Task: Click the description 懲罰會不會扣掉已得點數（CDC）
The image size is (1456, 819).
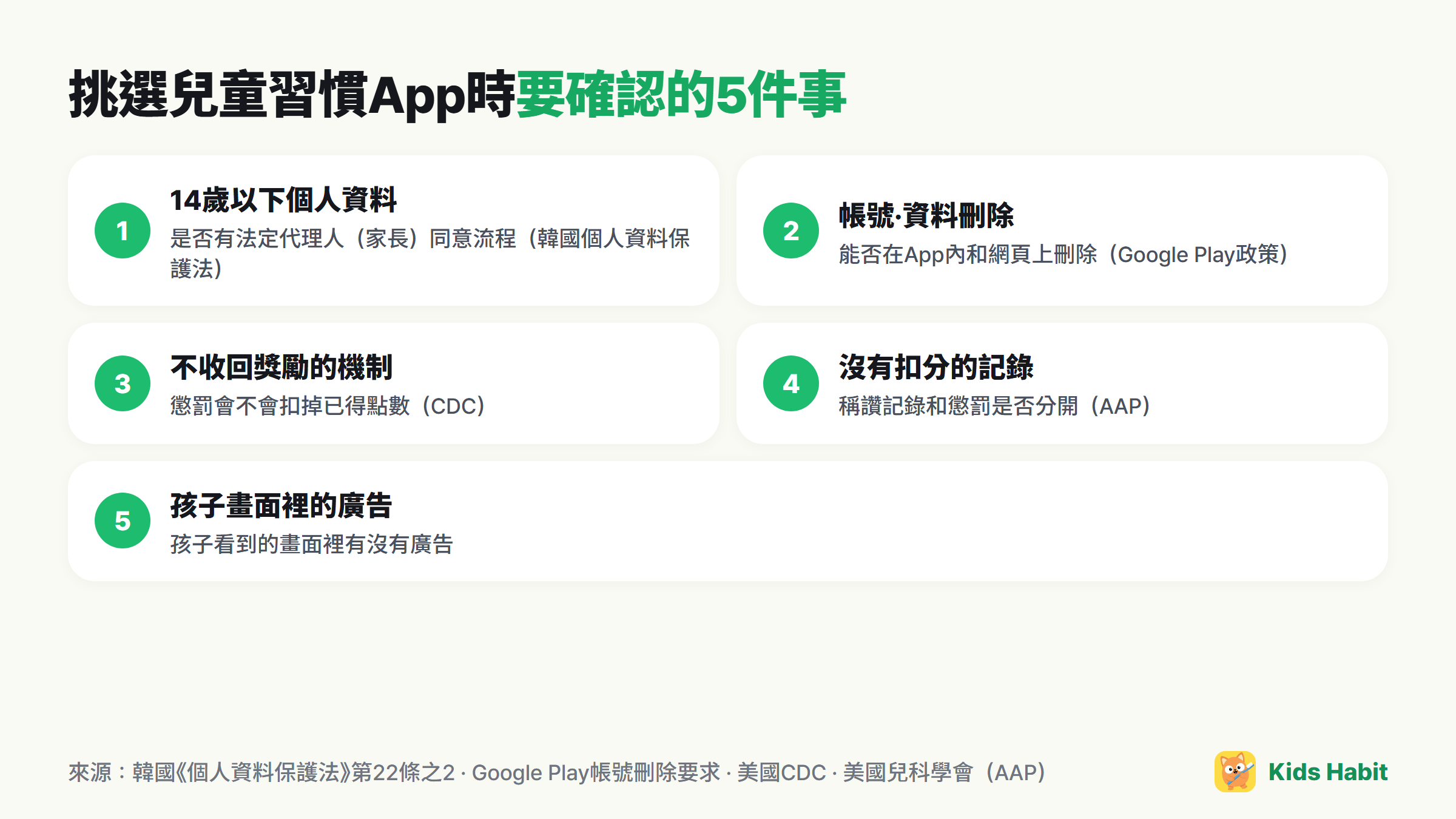Action: [x=328, y=406]
